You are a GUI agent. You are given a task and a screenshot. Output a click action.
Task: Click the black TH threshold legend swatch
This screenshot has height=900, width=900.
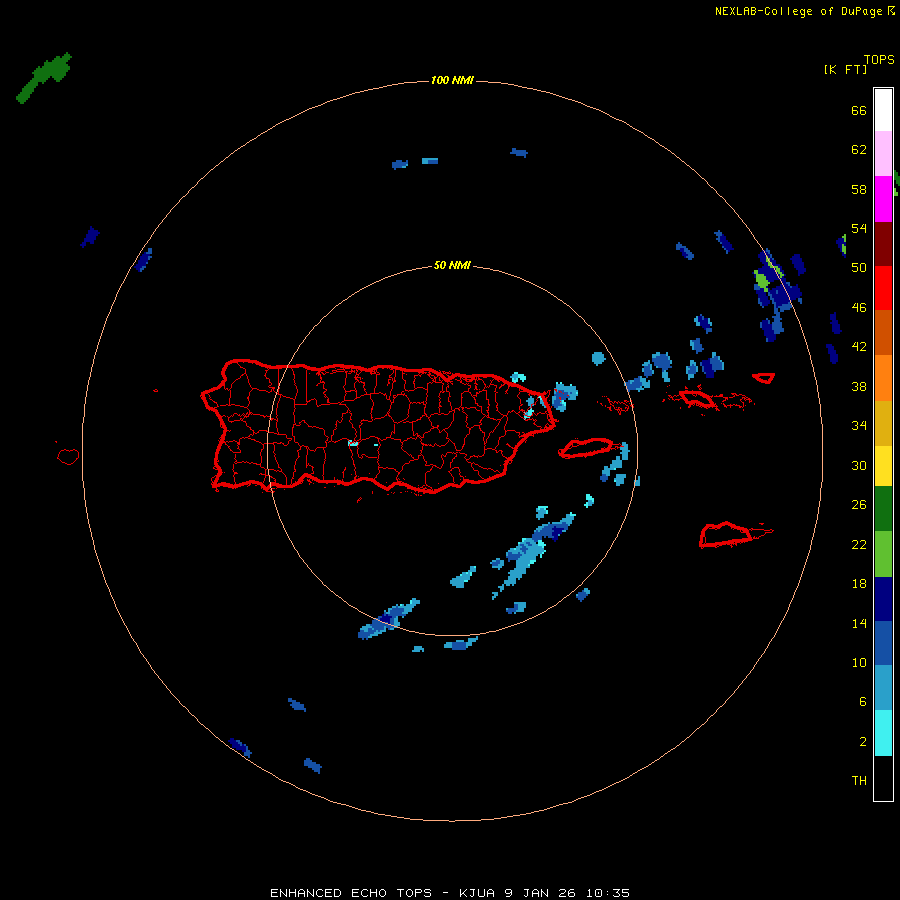(x=883, y=778)
